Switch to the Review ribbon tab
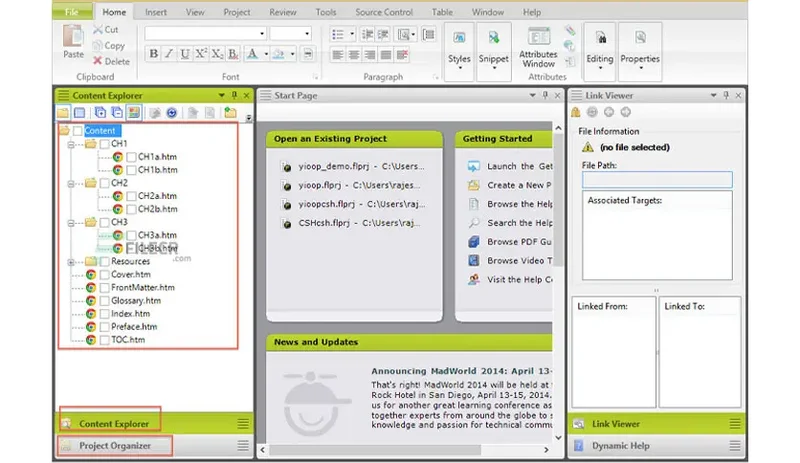The width and height of the screenshot is (800, 463). point(283,12)
